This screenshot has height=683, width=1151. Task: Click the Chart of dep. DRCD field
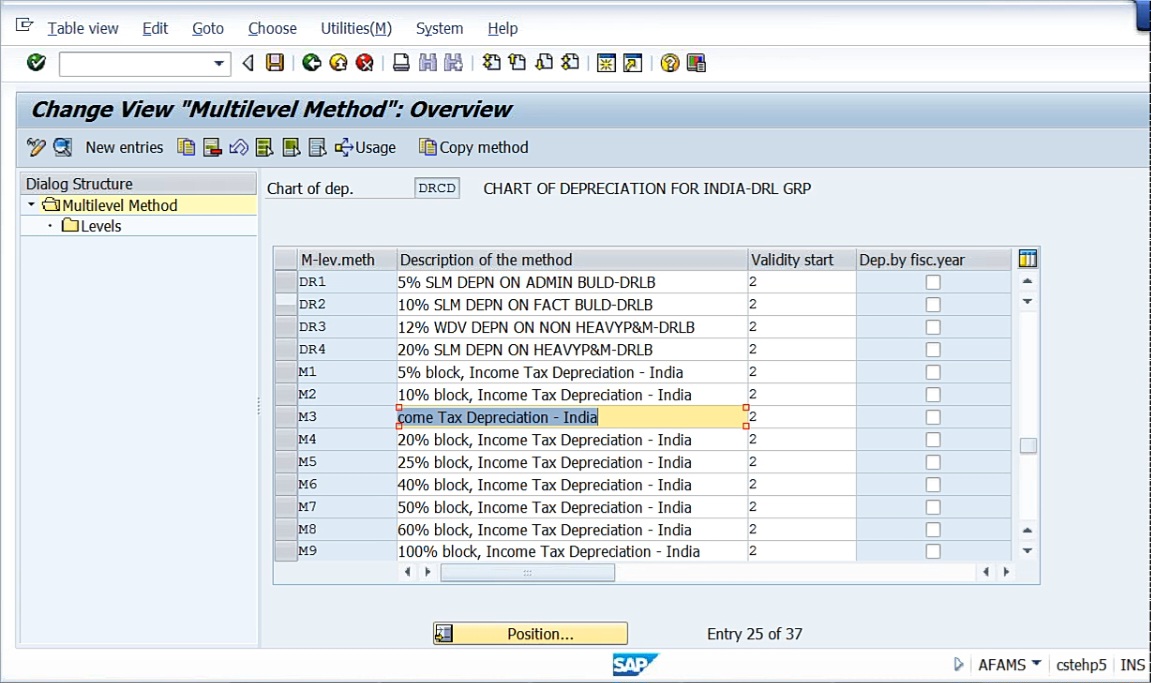pyautogui.click(x=437, y=188)
